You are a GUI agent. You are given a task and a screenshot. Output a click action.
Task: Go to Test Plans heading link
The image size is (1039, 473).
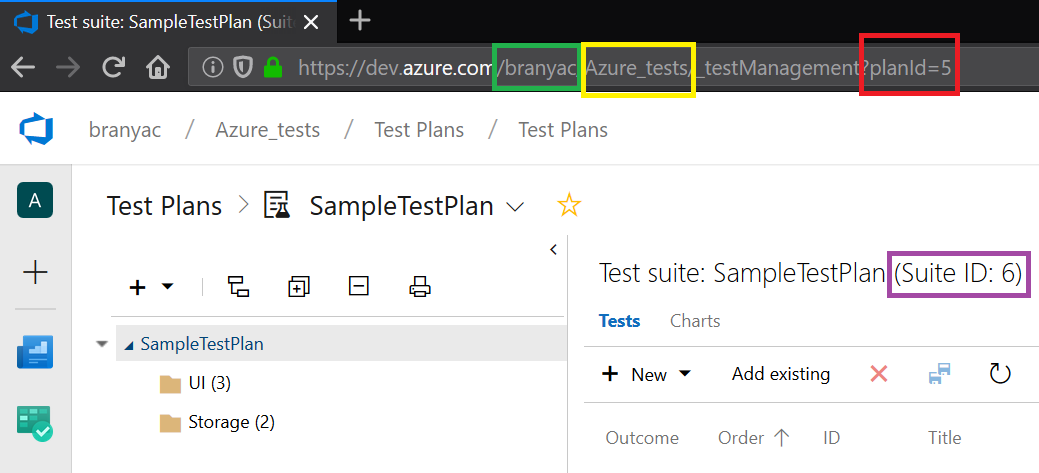[x=164, y=206]
